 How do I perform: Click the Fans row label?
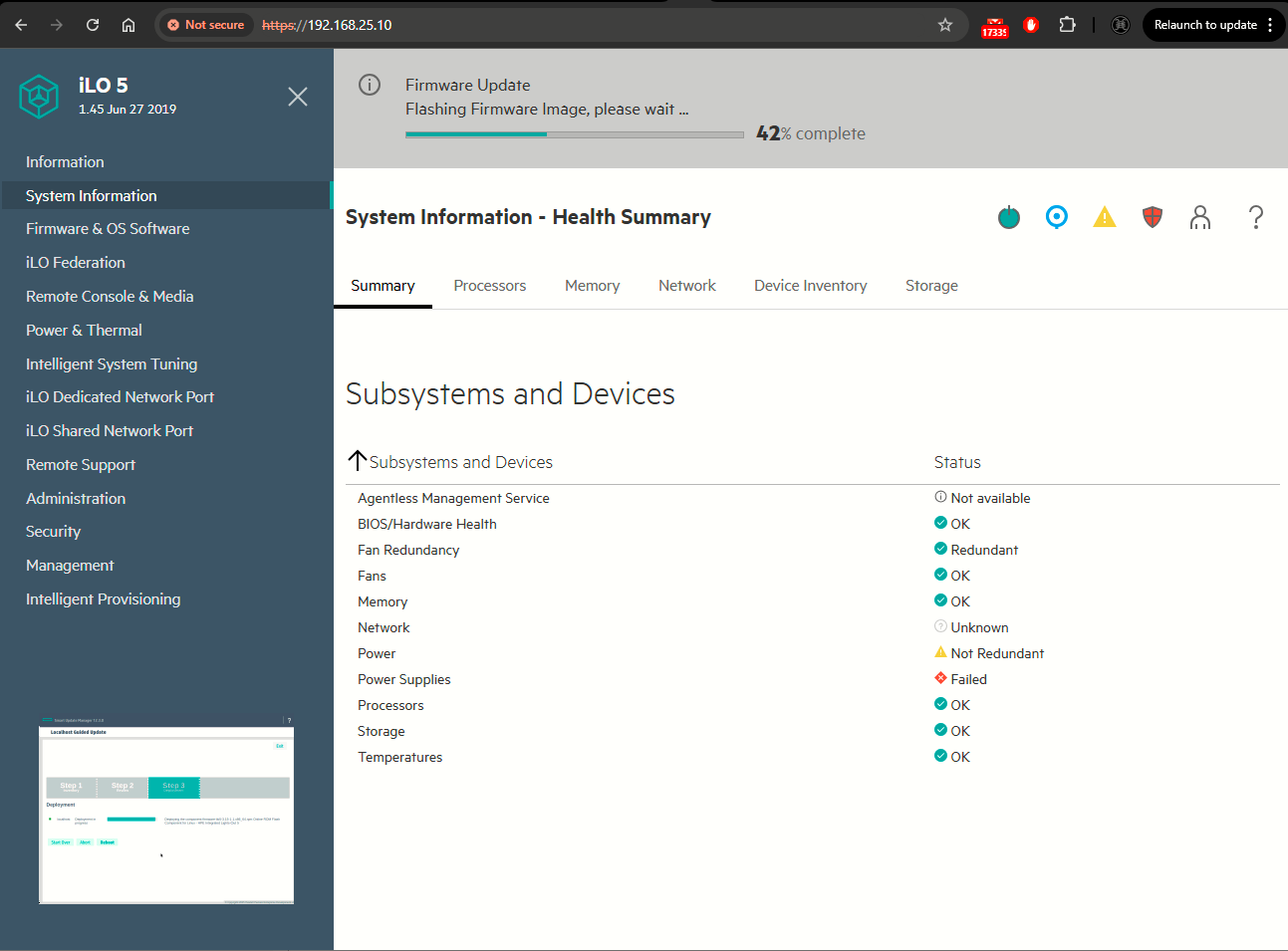372,576
